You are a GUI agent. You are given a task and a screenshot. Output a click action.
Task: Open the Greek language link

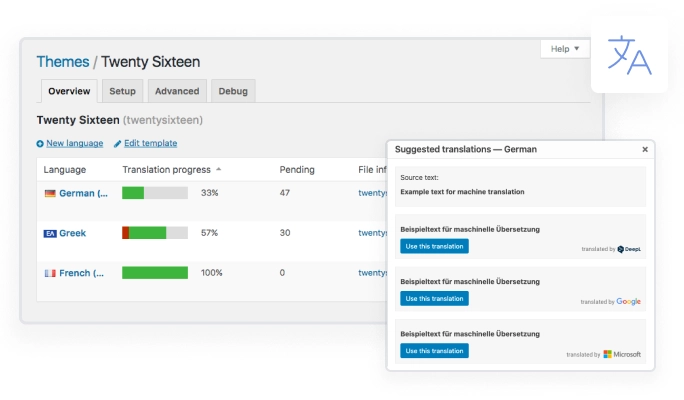(x=72, y=233)
